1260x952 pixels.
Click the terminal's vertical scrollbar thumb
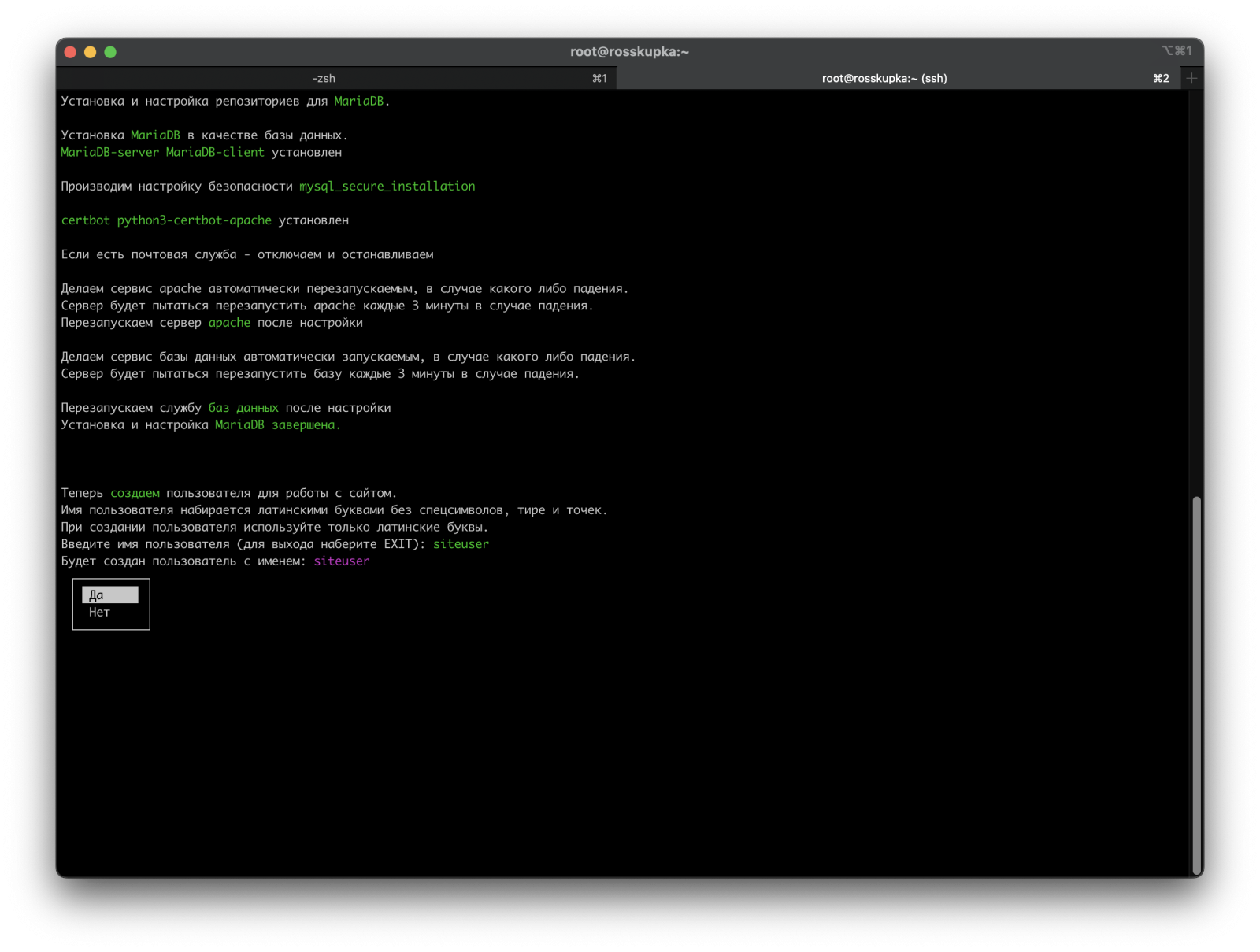tap(1196, 685)
